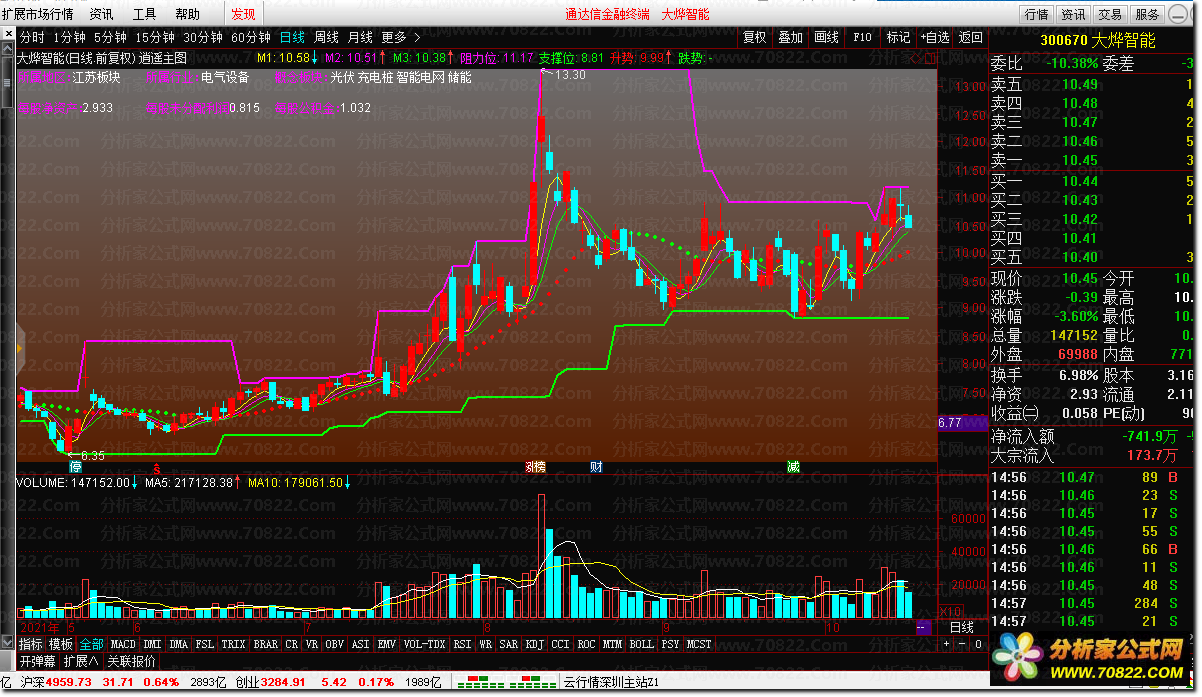1202x697 pixels.
Task: Select the FSL indicator
Action: coord(205,644)
